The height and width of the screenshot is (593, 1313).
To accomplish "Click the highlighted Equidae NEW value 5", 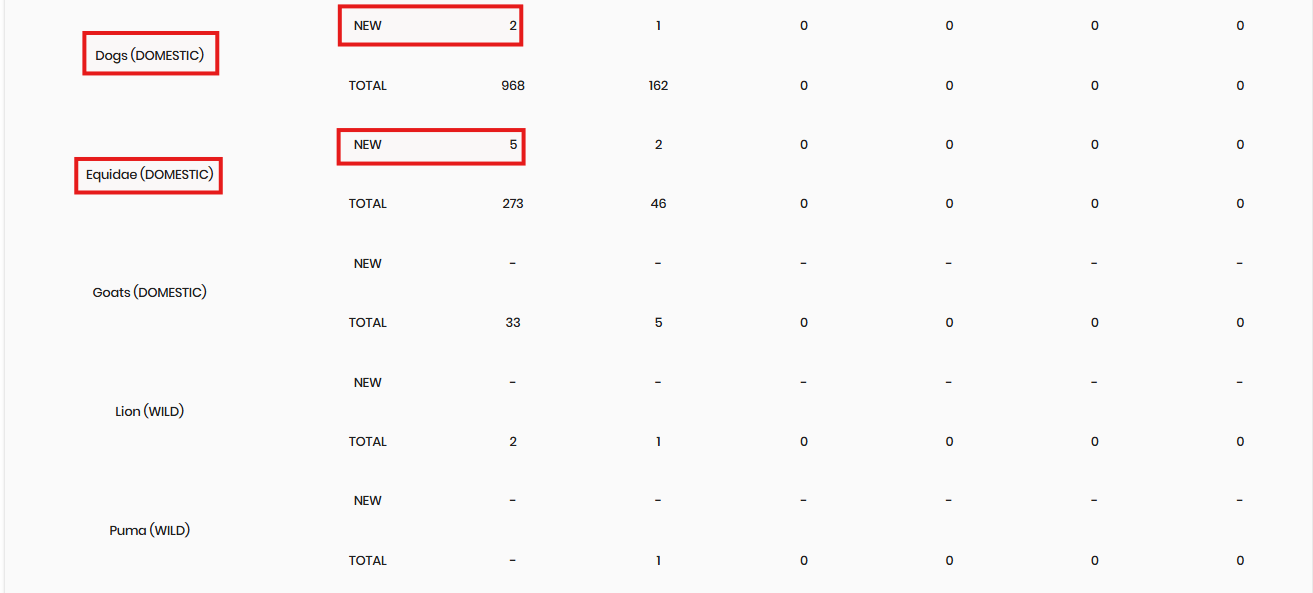I will (513, 145).
